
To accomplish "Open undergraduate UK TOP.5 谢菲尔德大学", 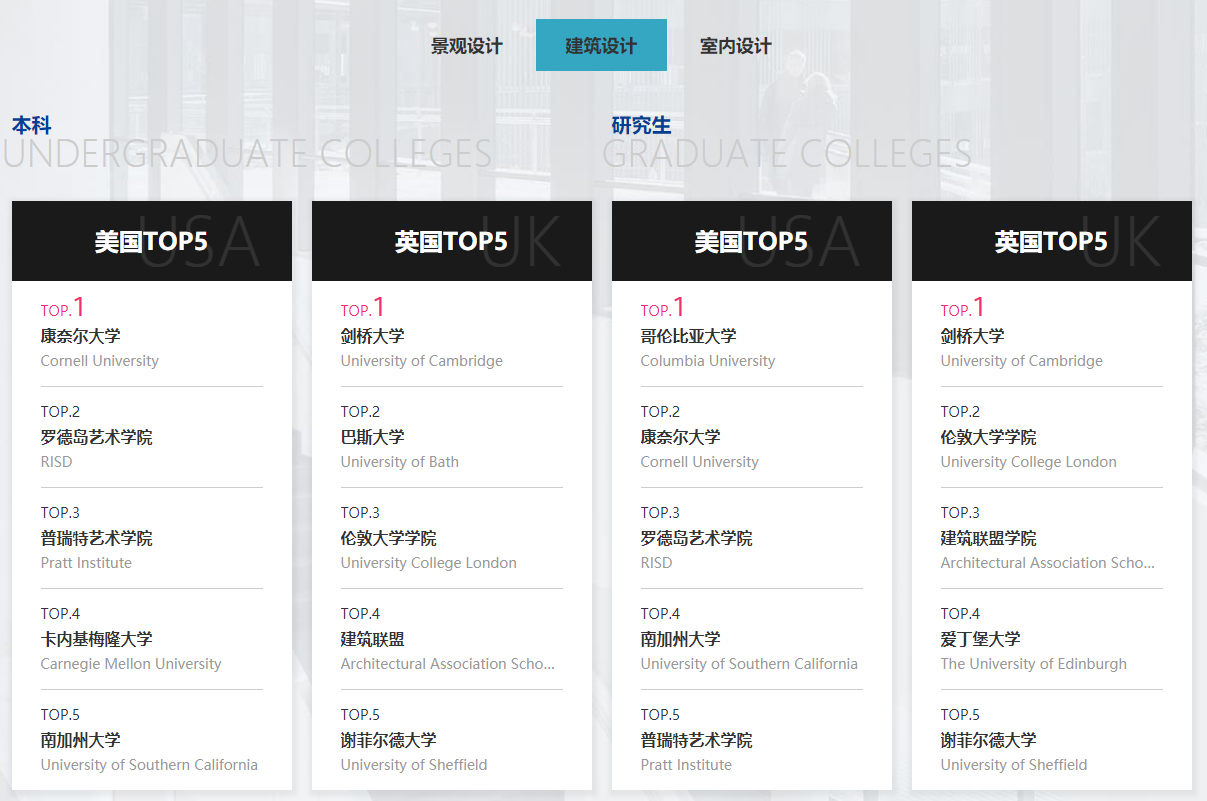I will pos(388,740).
